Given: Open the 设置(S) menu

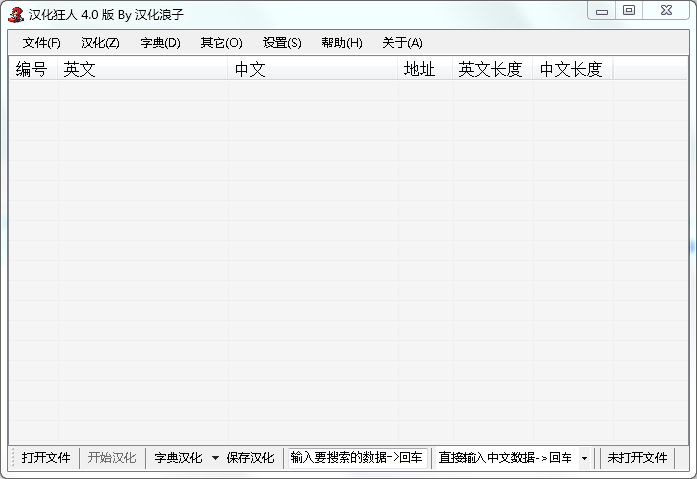Looking at the screenshot, I should click(282, 43).
